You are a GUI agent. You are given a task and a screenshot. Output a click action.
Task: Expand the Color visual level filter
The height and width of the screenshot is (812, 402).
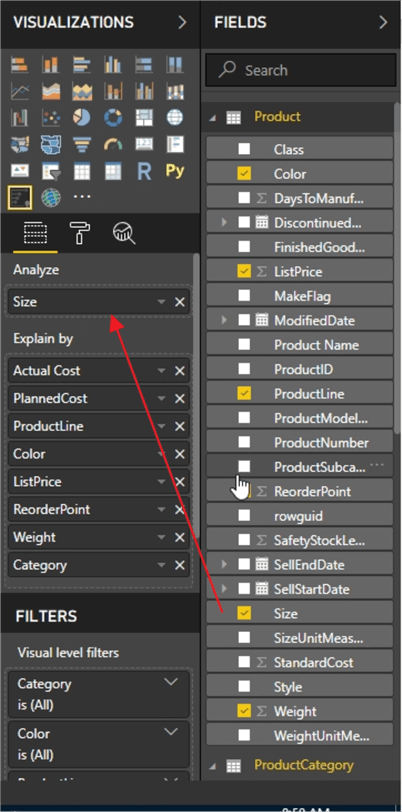click(171, 732)
